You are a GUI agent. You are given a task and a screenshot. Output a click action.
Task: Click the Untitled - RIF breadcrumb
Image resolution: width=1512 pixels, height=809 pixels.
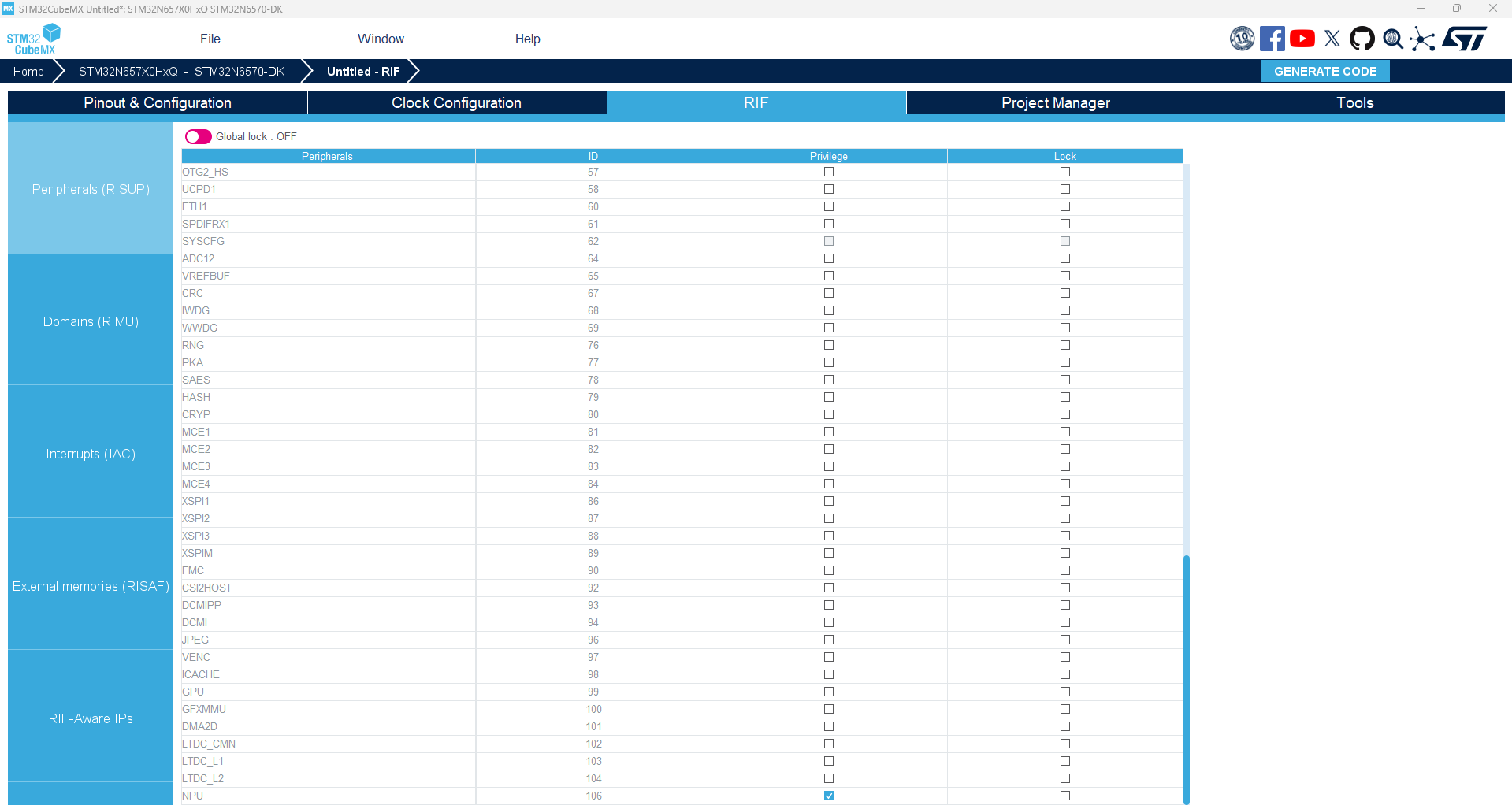point(363,71)
